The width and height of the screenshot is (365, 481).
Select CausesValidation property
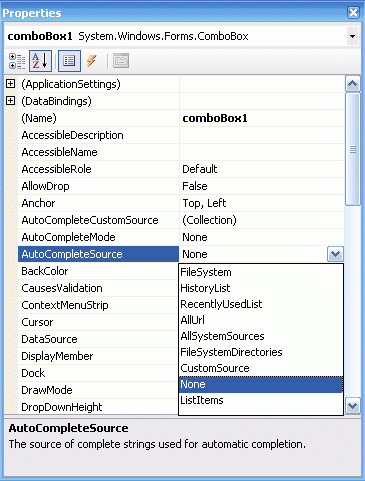pyautogui.click(x=99, y=288)
